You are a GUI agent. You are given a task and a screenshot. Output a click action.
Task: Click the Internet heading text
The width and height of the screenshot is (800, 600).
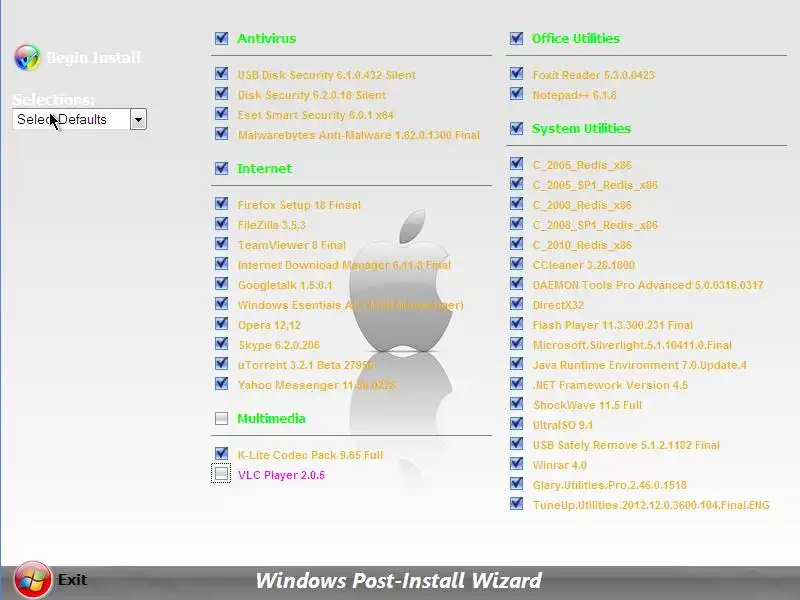point(264,168)
